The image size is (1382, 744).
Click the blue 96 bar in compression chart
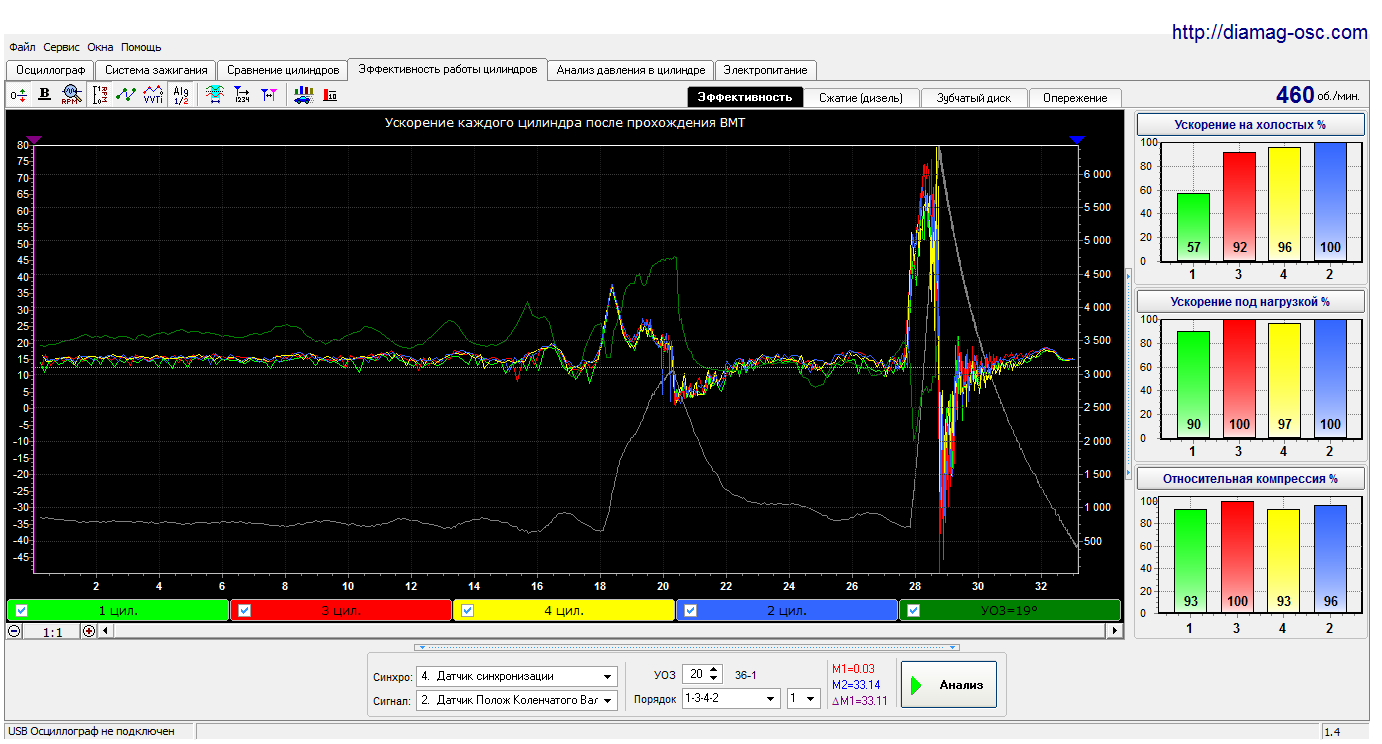pyautogui.click(x=1330, y=561)
